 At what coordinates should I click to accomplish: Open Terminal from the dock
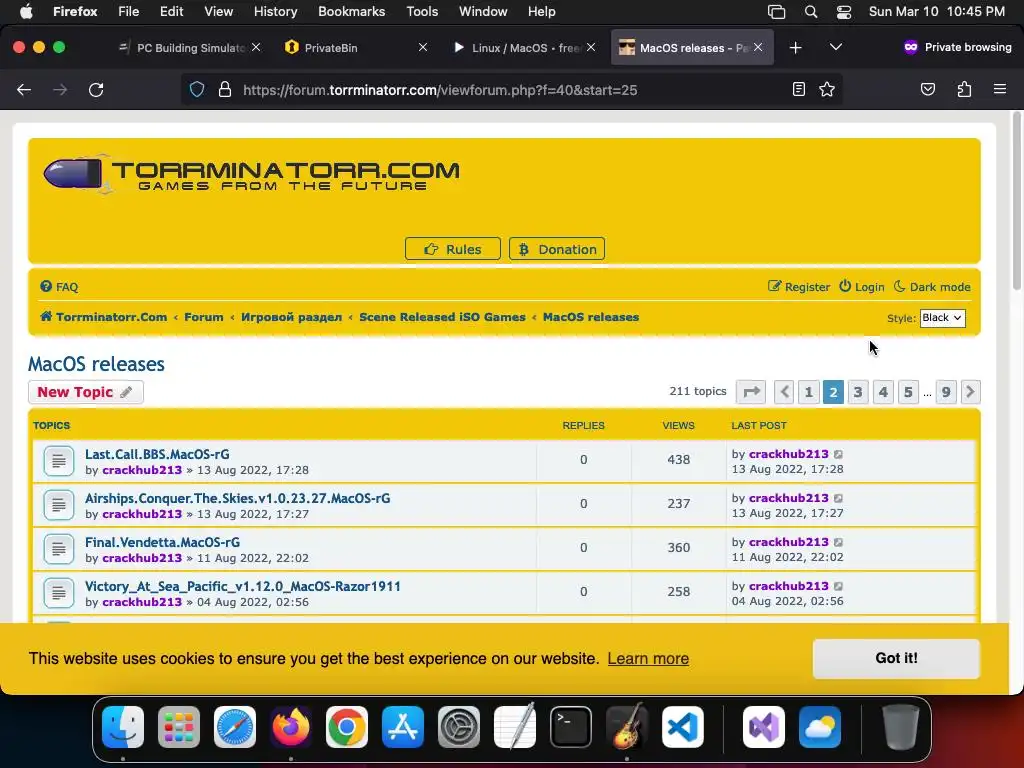coord(571,727)
